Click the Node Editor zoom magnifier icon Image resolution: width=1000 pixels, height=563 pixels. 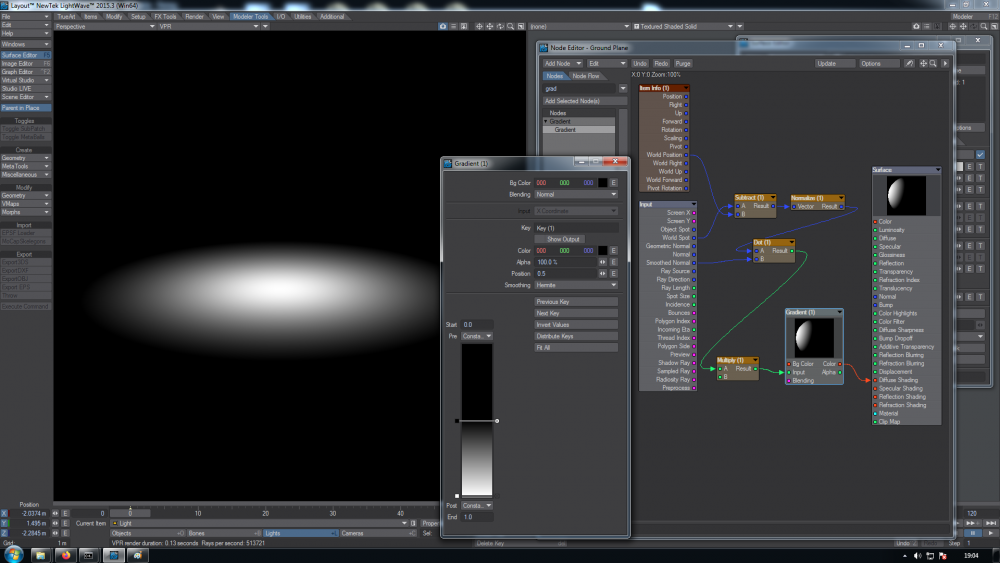point(933,63)
